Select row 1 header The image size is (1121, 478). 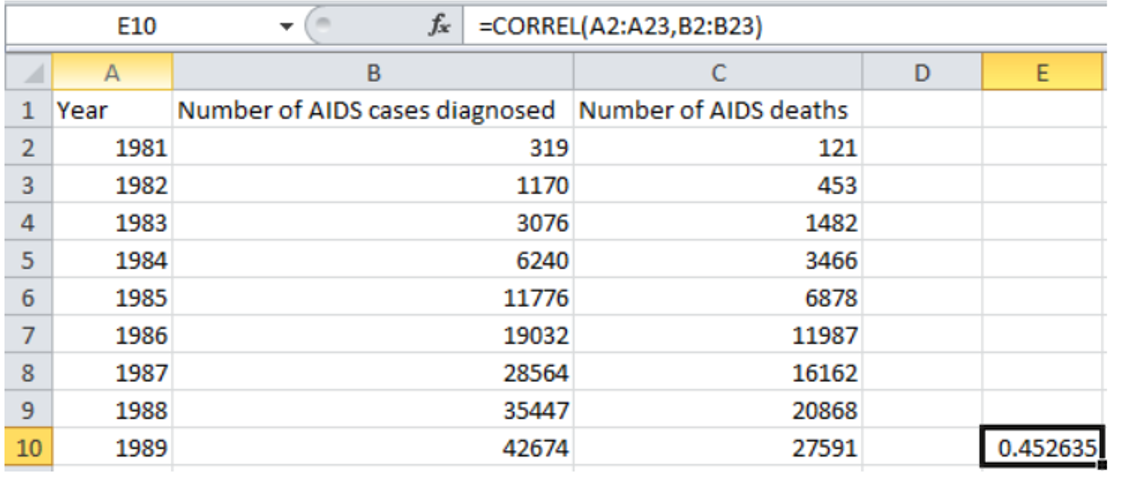tap(28, 110)
